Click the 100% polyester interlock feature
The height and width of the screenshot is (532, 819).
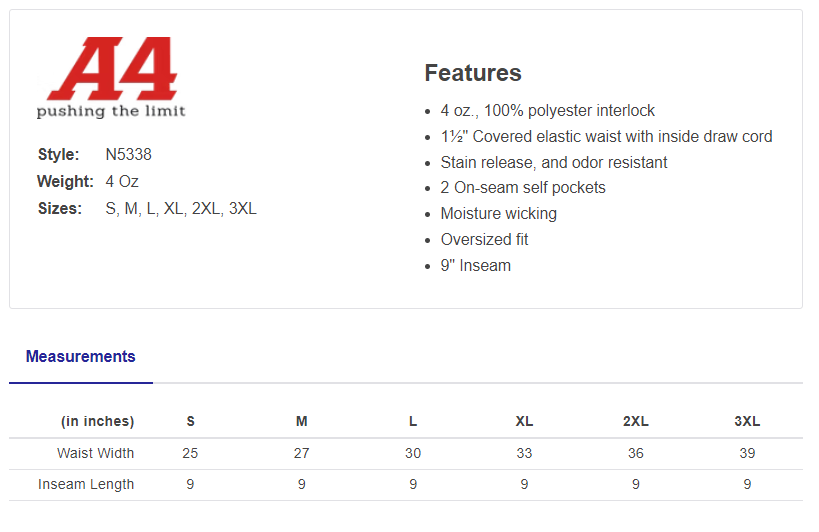pyautogui.click(x=548, y=111)
